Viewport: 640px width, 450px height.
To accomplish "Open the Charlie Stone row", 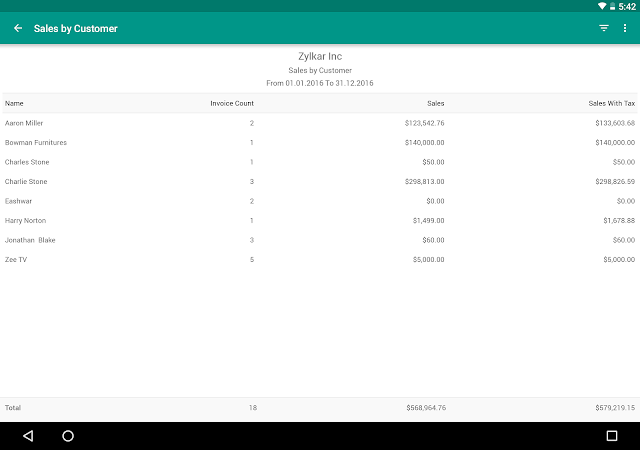I will [320, 181].
